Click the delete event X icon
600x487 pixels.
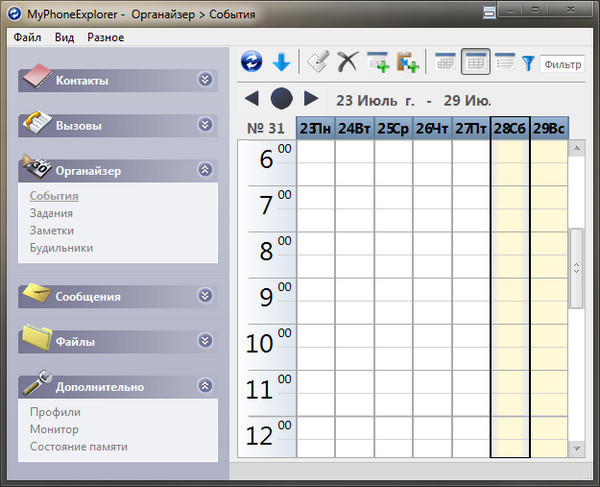coord(347,62)
